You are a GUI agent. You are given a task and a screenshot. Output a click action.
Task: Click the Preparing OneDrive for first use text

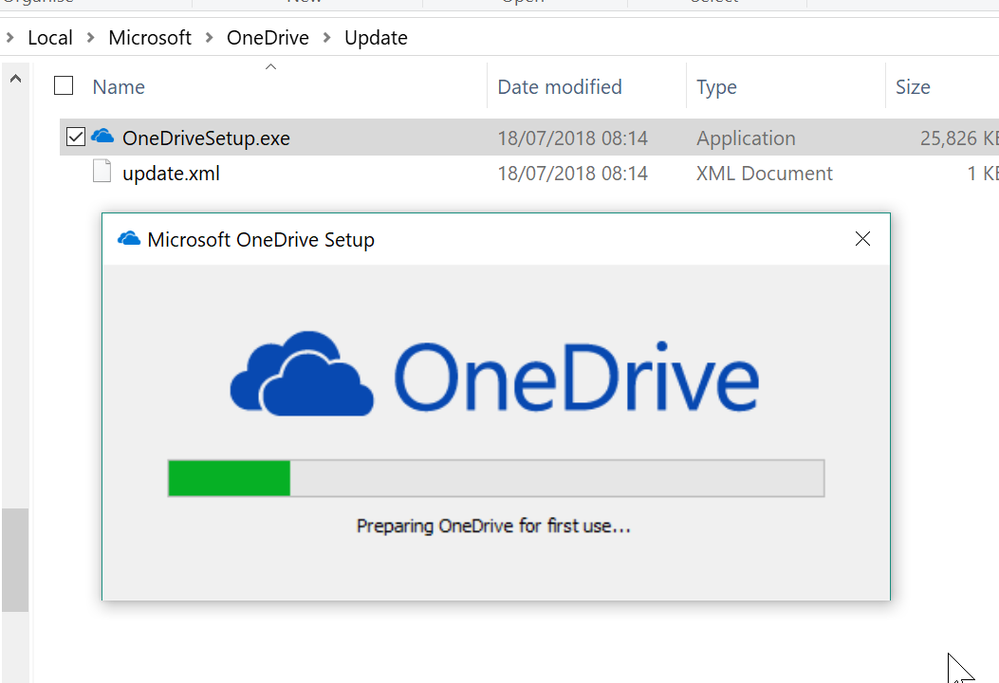493,526
